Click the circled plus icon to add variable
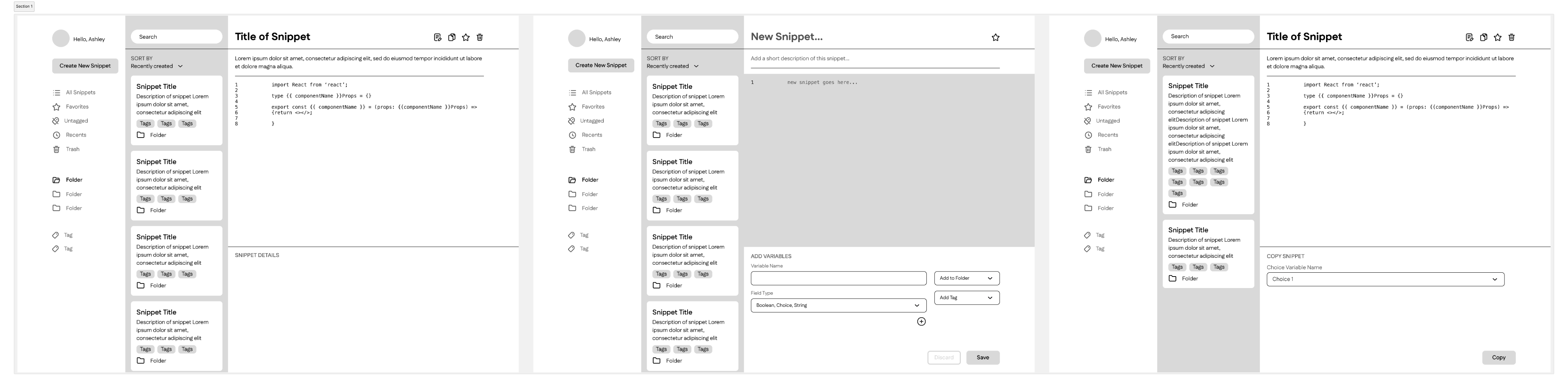The image size is (1568, 388). coord(921,322)
